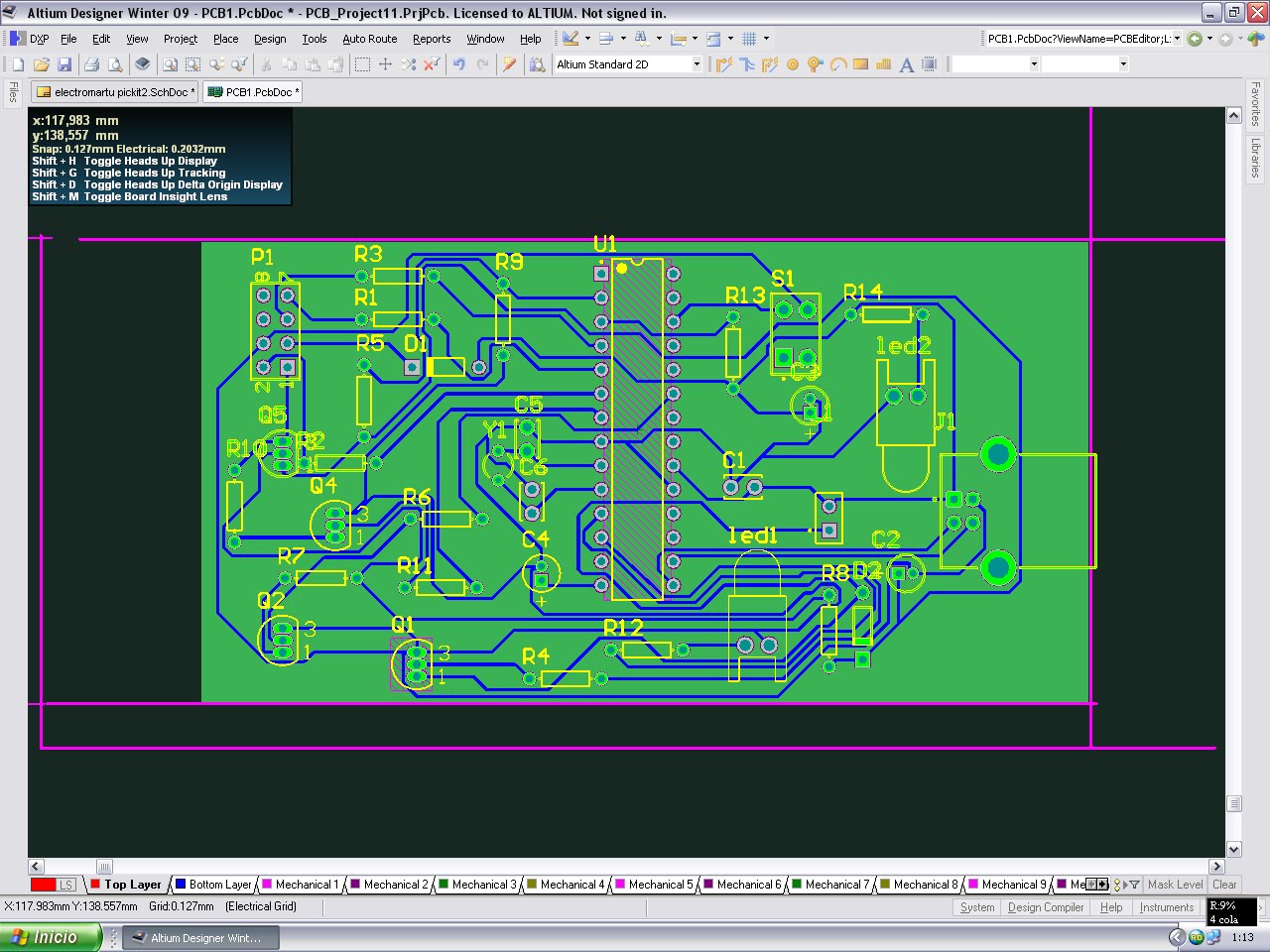Screen dimensions: 1270x952
Task: Activate the Mechanical 1 layer tab
Action: click(x=301, y=885)
